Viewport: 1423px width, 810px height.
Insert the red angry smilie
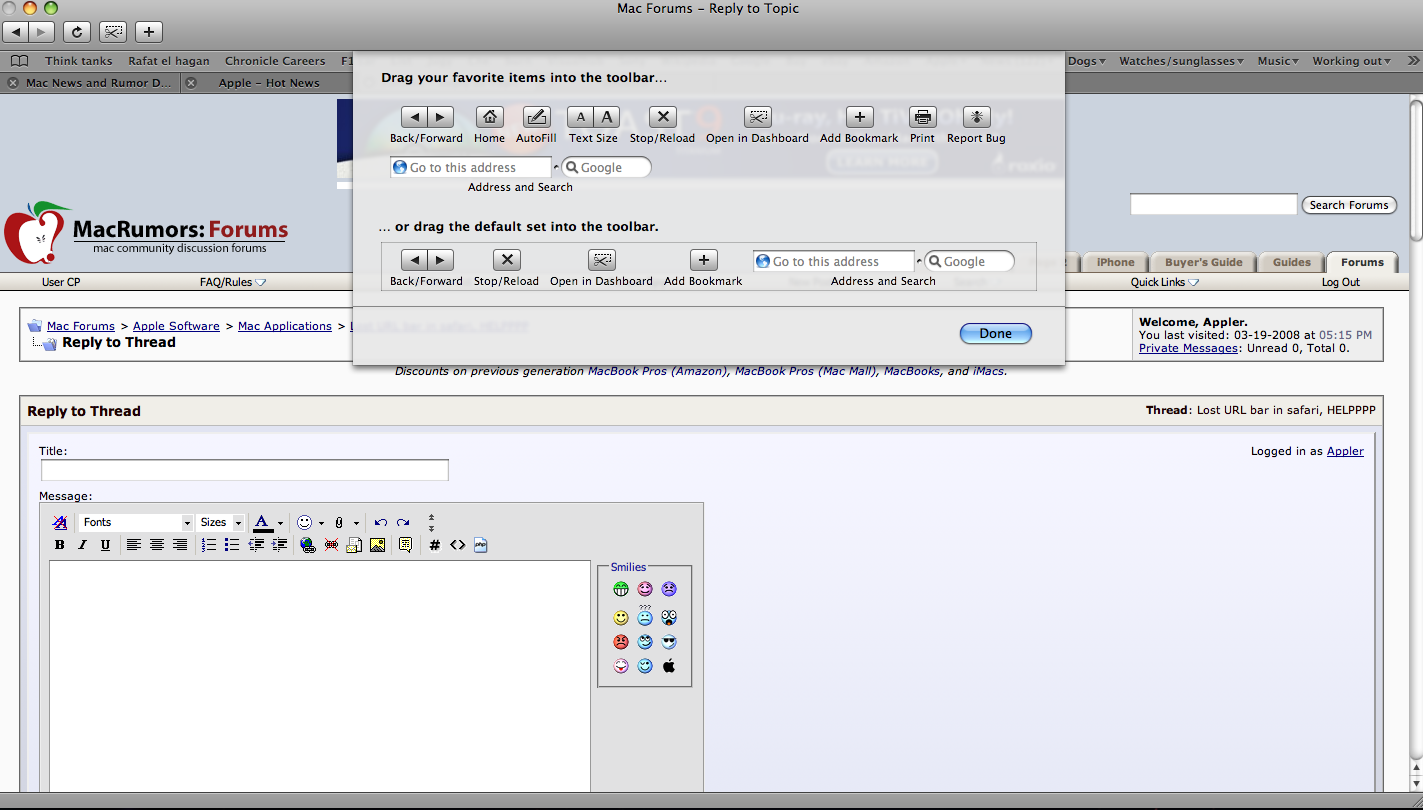(x=621, y=642)
